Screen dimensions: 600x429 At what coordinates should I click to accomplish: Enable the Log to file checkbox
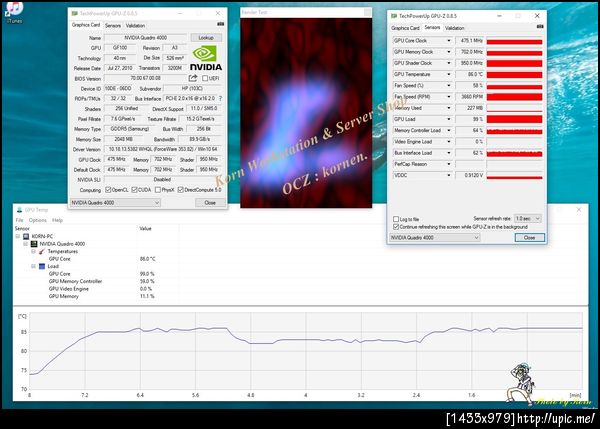click(396, 219)
